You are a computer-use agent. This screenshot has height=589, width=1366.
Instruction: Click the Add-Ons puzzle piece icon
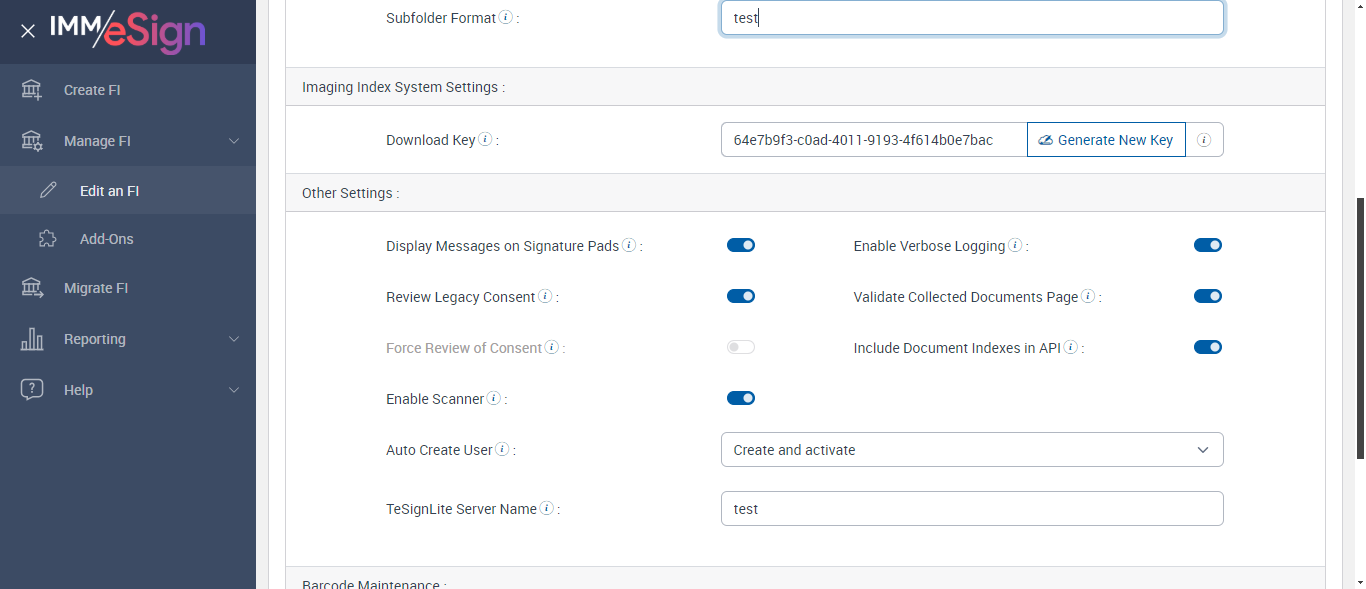48,239
